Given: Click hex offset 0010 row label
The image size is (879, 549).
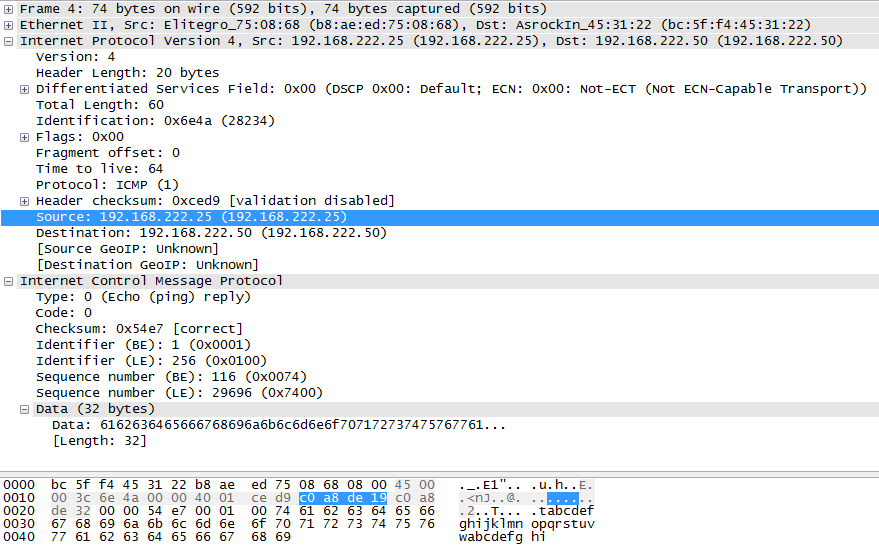Looking at the screenshot, I should 19,498.
